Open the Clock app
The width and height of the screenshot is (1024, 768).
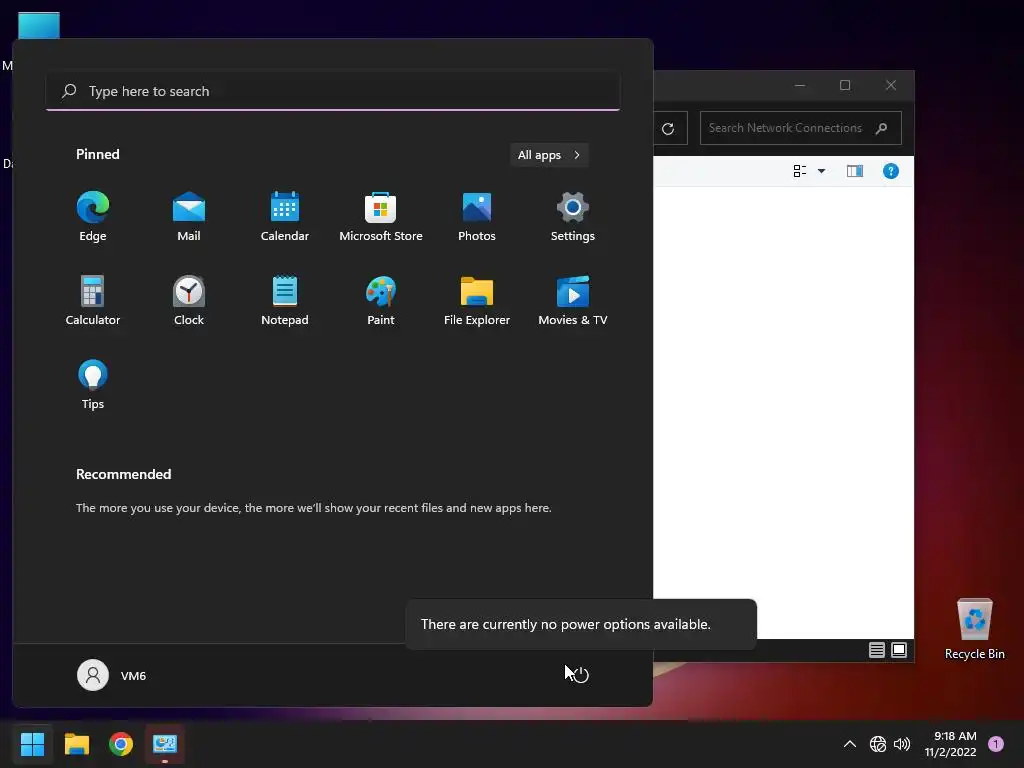coord(189,300)
